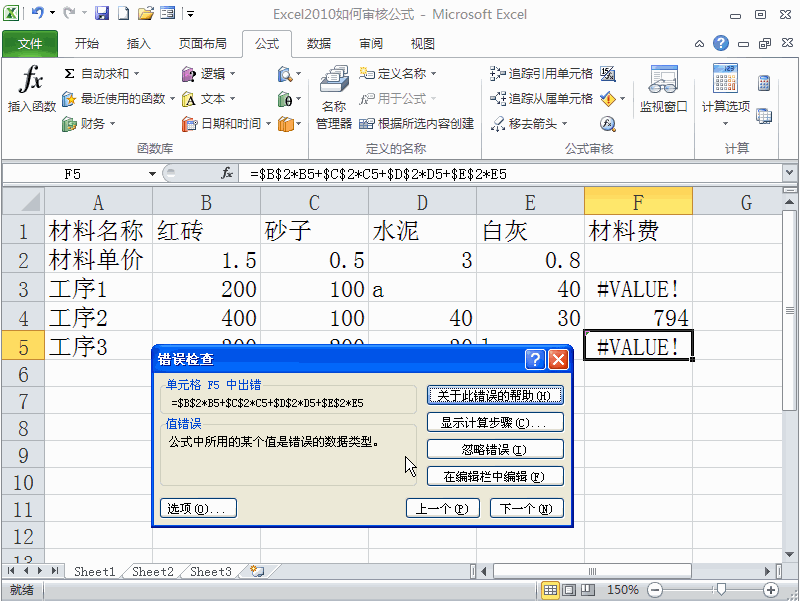Click the Save icon on Quick Access Toolbar
The image size is (800, 601).
click(102, 11)
